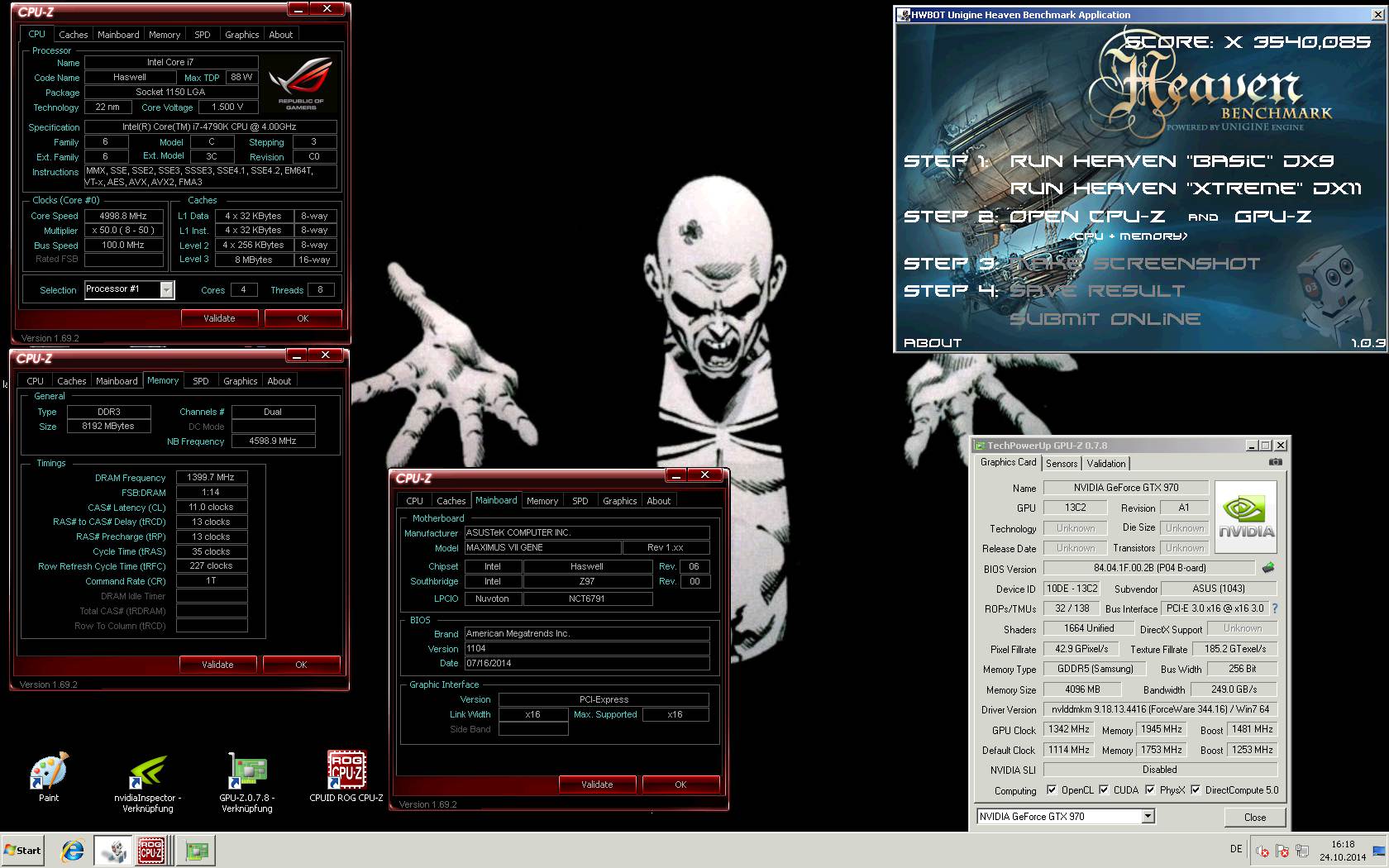Click the first red-shield tray icon
This screenshot has width=1389, height=868.
1263,850
